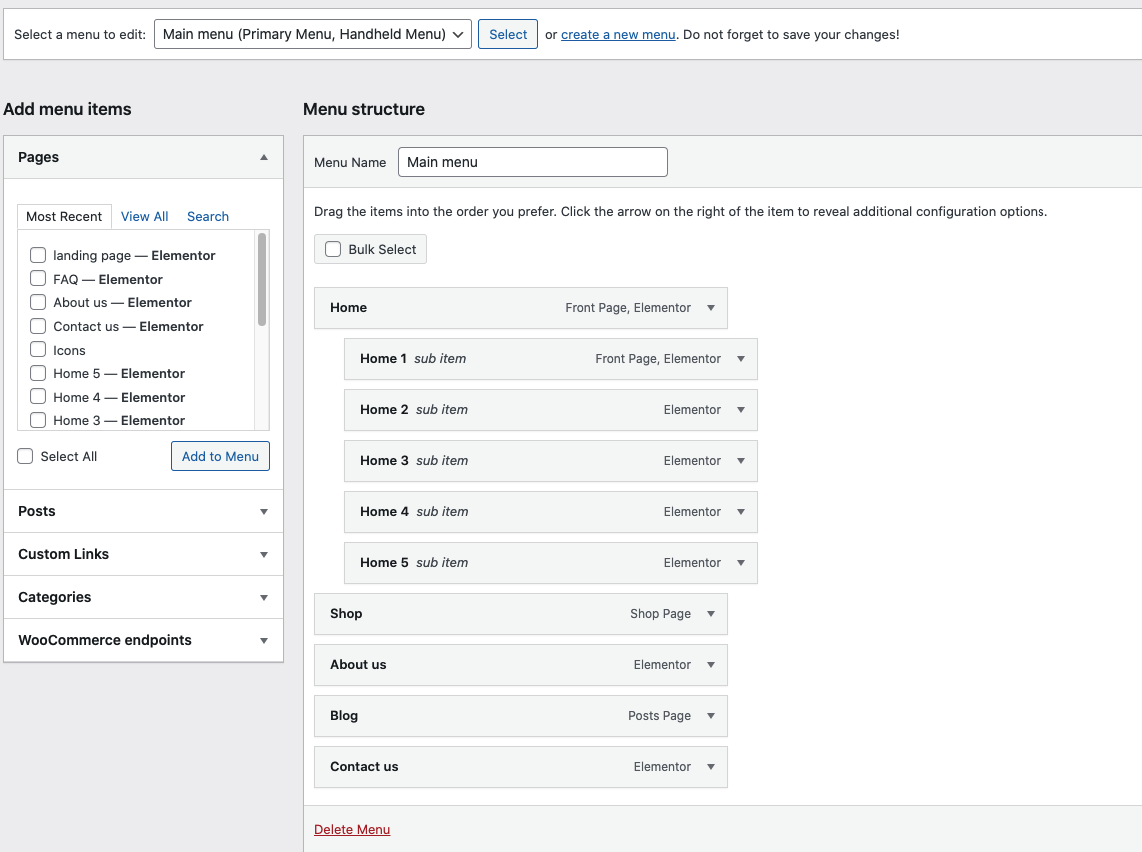Check the FAQ — Elementor page checkbox

38,279
